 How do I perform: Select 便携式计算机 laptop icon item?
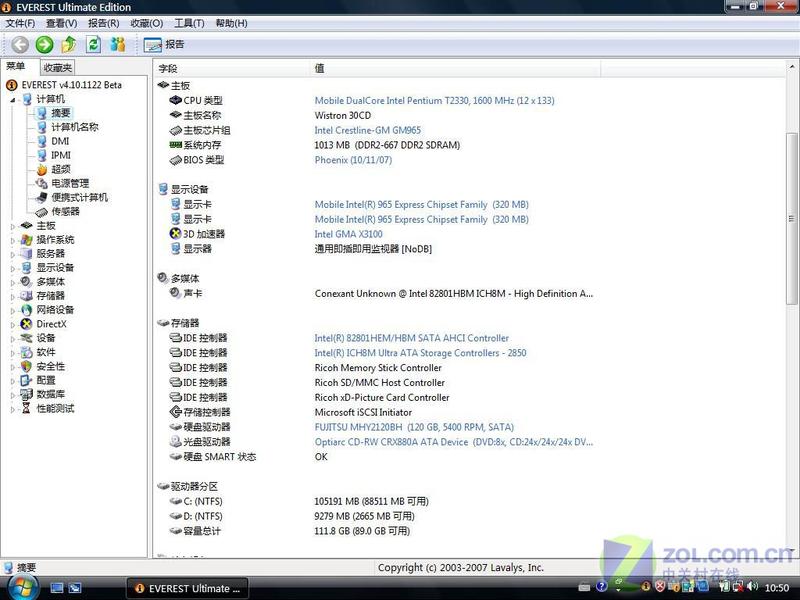[x=41, y=197]
